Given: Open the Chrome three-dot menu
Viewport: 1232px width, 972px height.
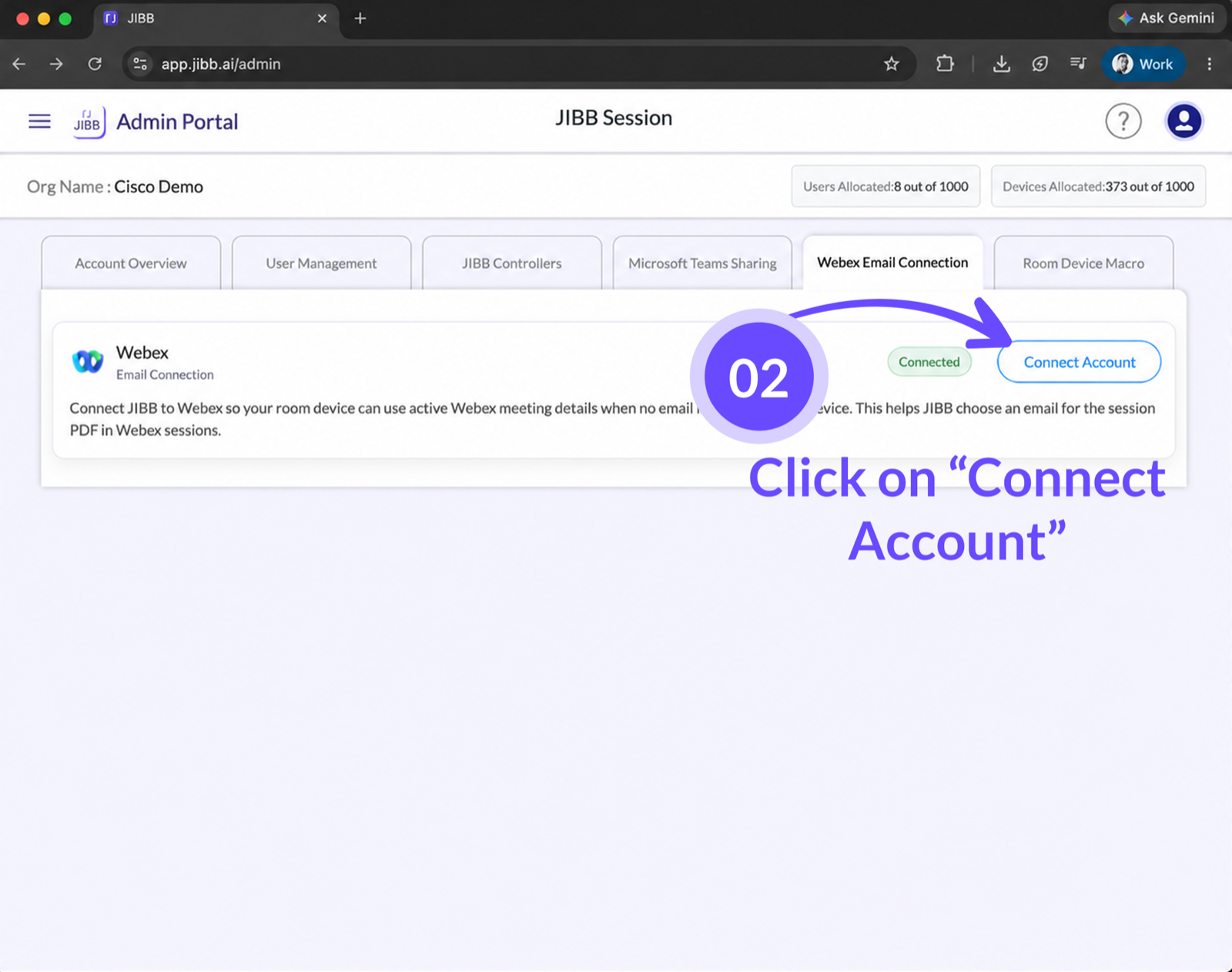Looking at the screenshot, I should (1209, 64).
